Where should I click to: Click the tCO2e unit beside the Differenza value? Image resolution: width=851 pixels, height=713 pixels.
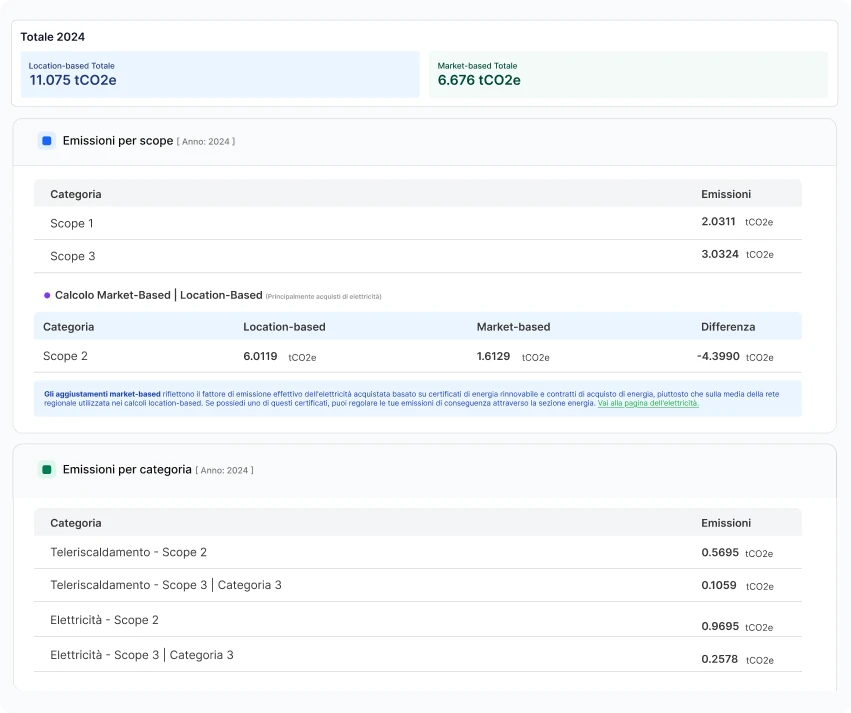(758, 358)
